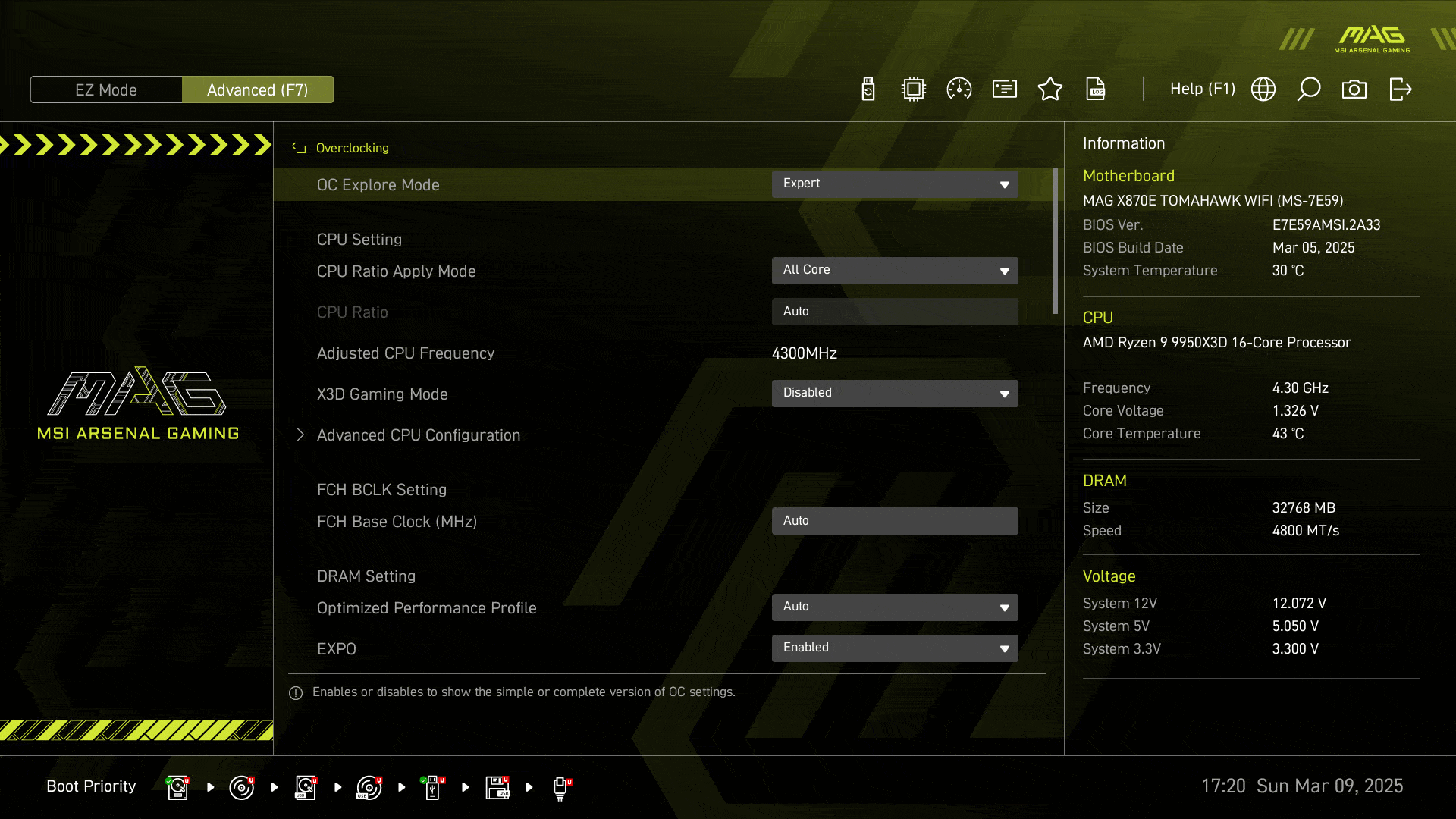Image resolution: width=1456 pixels, height=819 pixels.
Task: Click System 12V value 12.072 V
Action: tap(1300, 604)
